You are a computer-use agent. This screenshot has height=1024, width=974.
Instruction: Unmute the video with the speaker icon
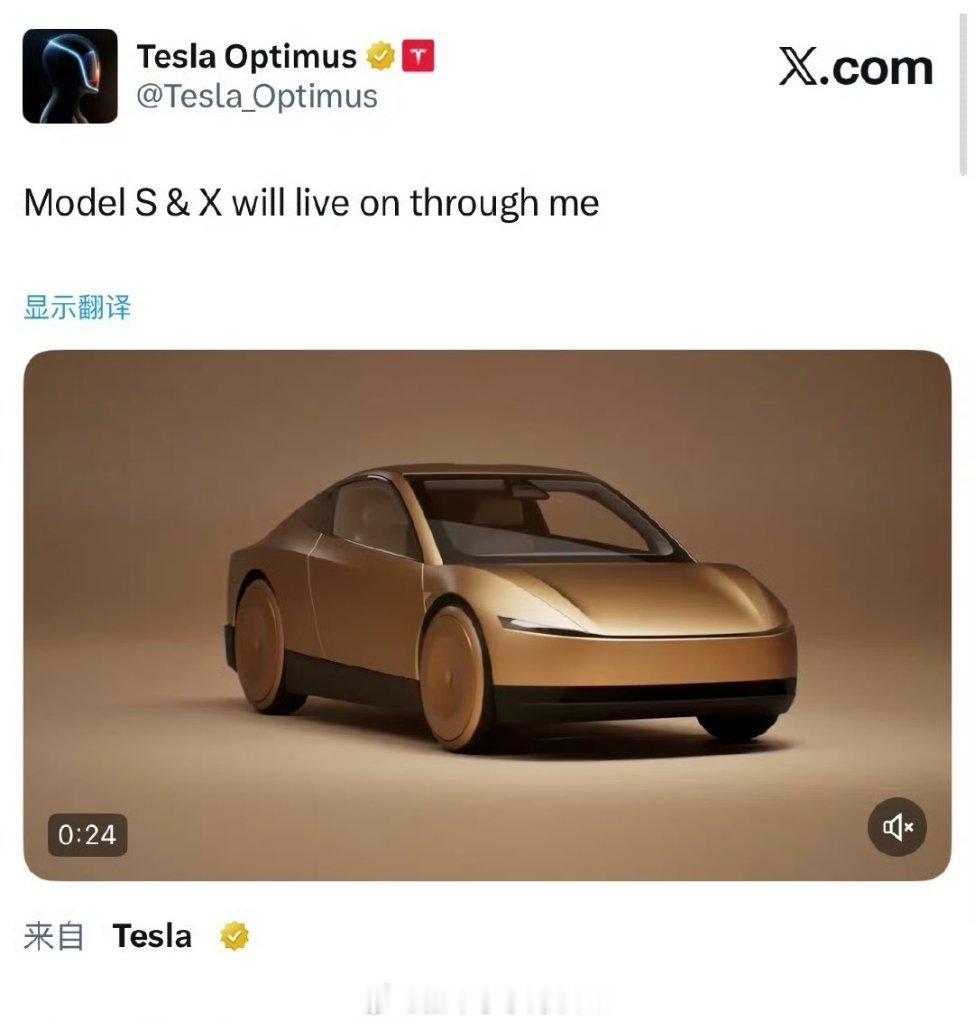tap(897, 827)
